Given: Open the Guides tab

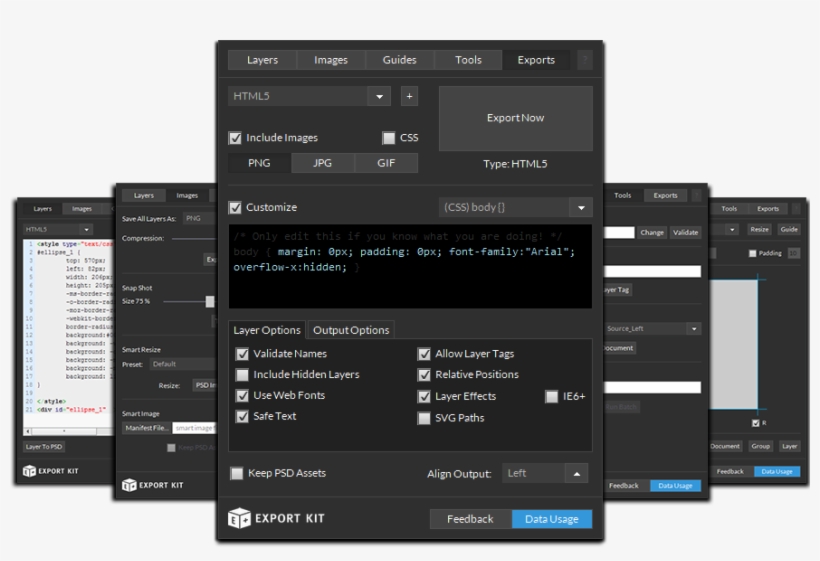Looking at the screenshot, I should coord(400,60).
